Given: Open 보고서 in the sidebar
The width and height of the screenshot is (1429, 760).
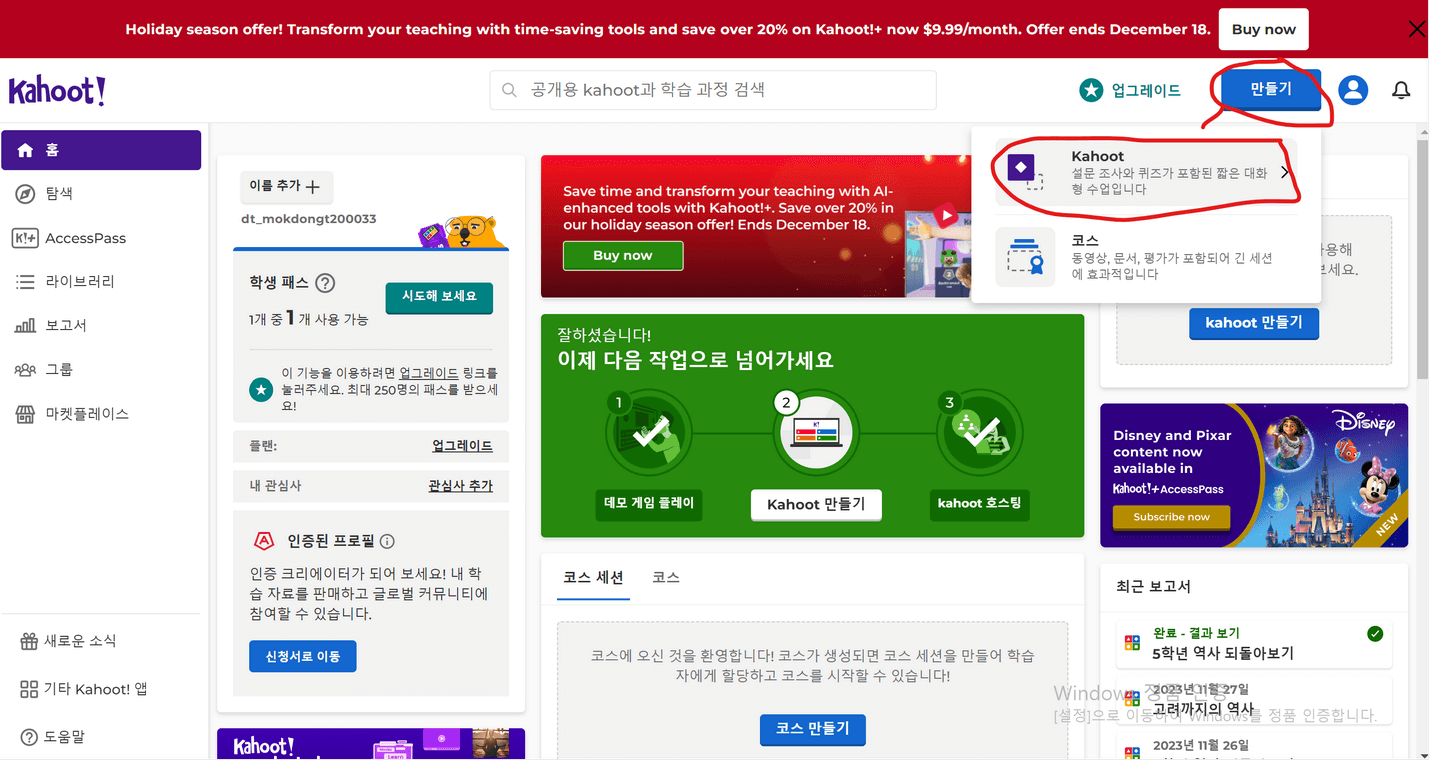Looking at the screenshot, I should [x=101, y=326].
